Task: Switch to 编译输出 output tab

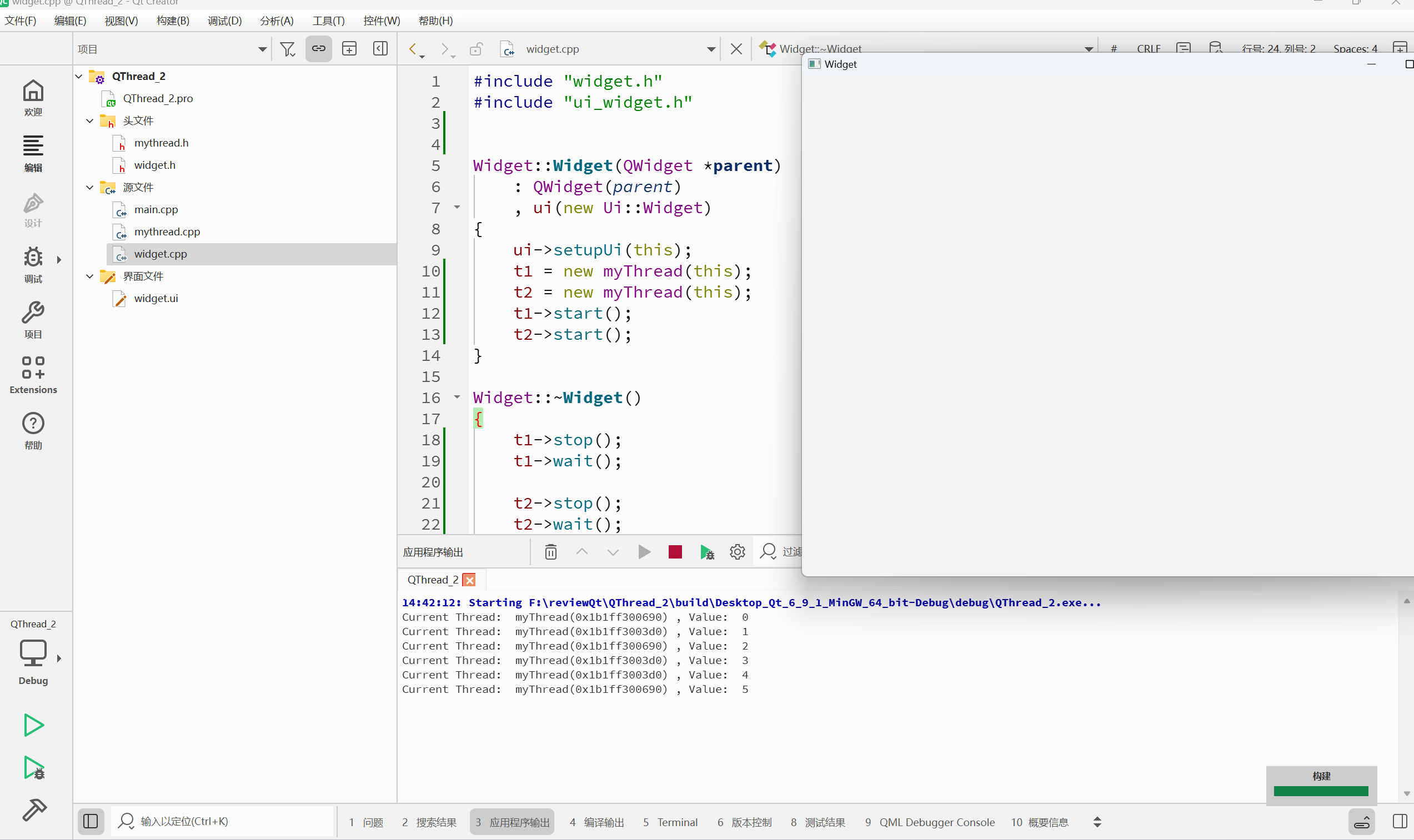Action: [597, 822]
